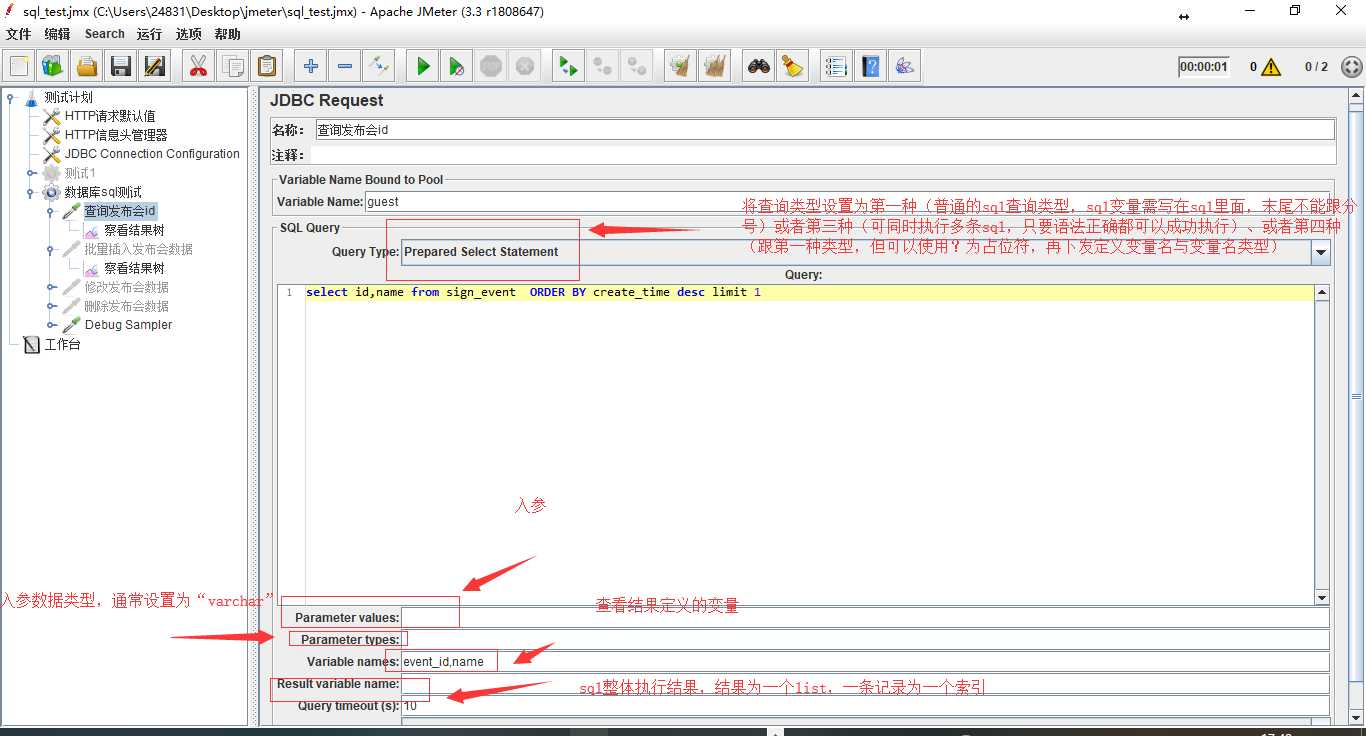Start all remote engines icon
The image size is (1366, 736).
coord(569,67)
